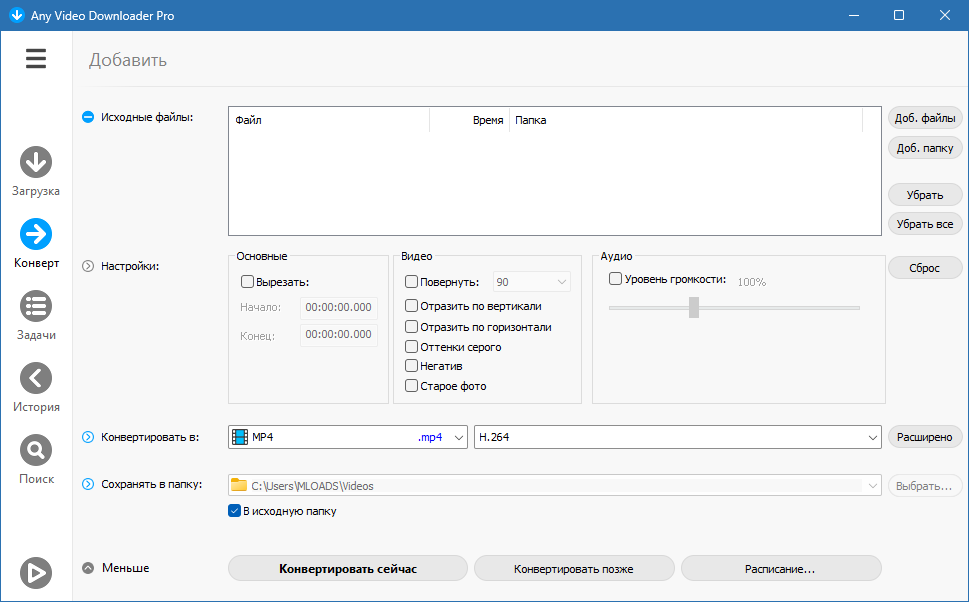Screen dimensions: 969x602
Task: Select the Конверт convert section icon
Action: coord(36,234)
